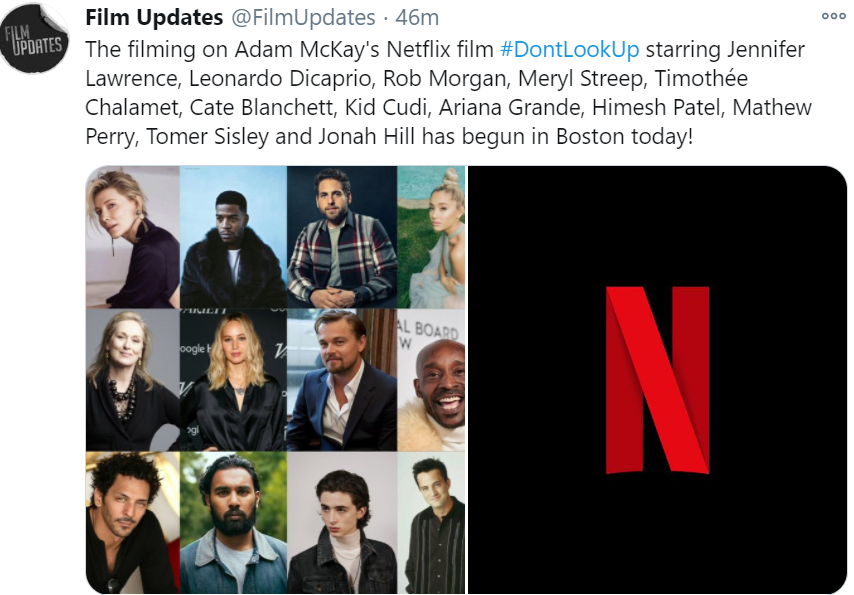854x595 pixels.
Task: Open the @FilmUpdates handle link
Action: pos(303,17)
